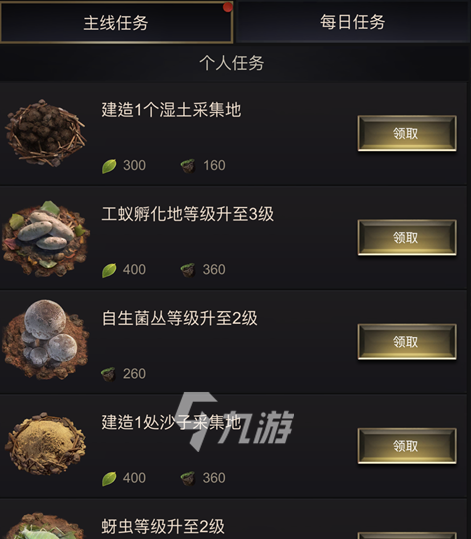Click the red notification dot on 主线任务

tap(228, 7)
